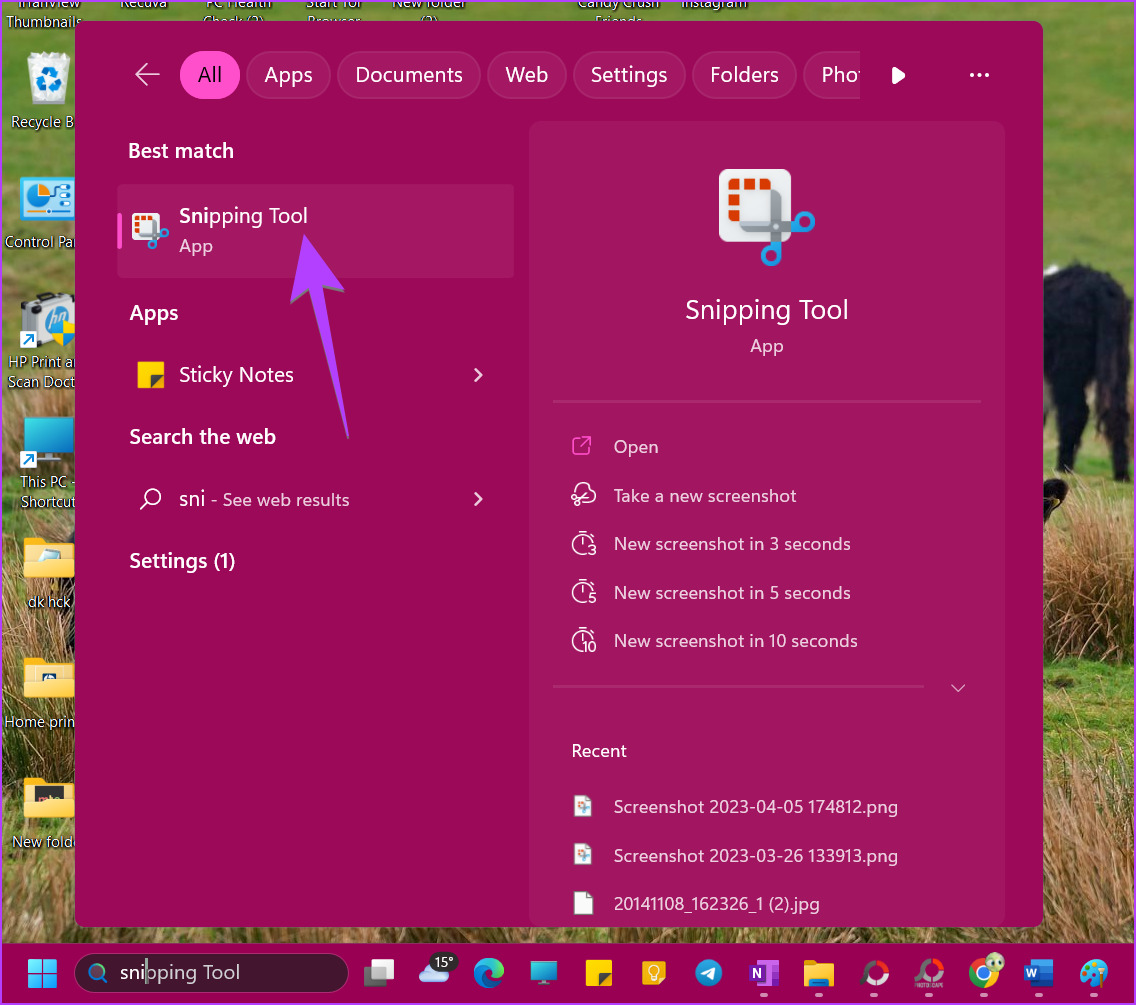Click the taskbar search box
The width and height of the screenshot is (1136, 1005).
(x=212, y=972)
